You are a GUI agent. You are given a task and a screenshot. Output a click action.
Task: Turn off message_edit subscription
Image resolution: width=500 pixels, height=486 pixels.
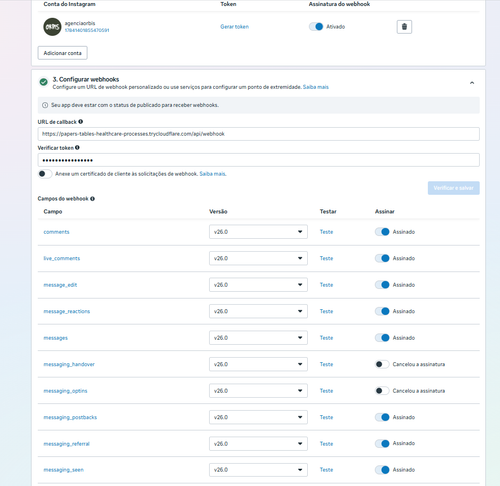382,285
